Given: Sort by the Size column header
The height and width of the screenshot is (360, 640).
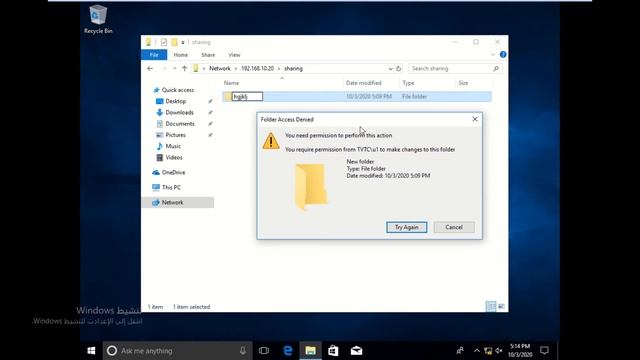Looking at the screenshot, I should pos(463,83).
